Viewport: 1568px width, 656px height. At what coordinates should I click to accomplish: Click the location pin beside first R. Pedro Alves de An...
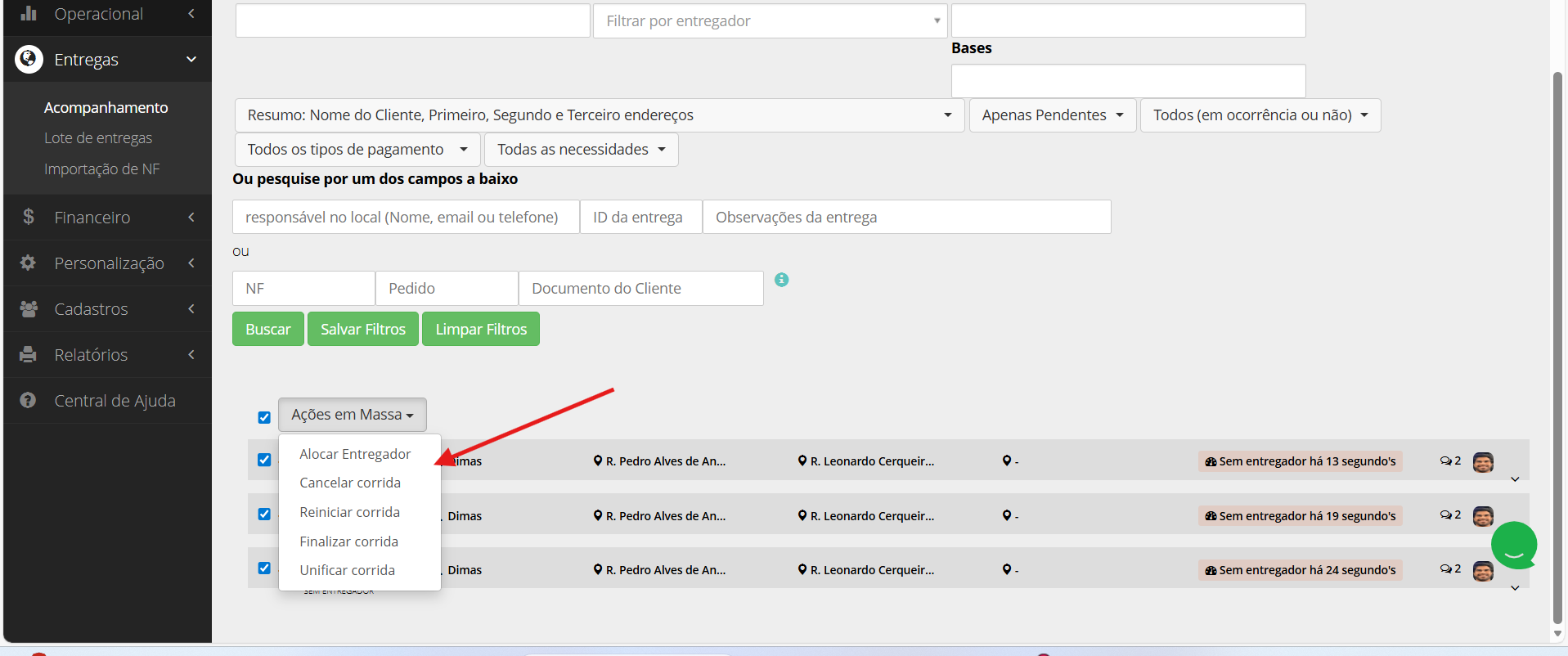[598, 461]
